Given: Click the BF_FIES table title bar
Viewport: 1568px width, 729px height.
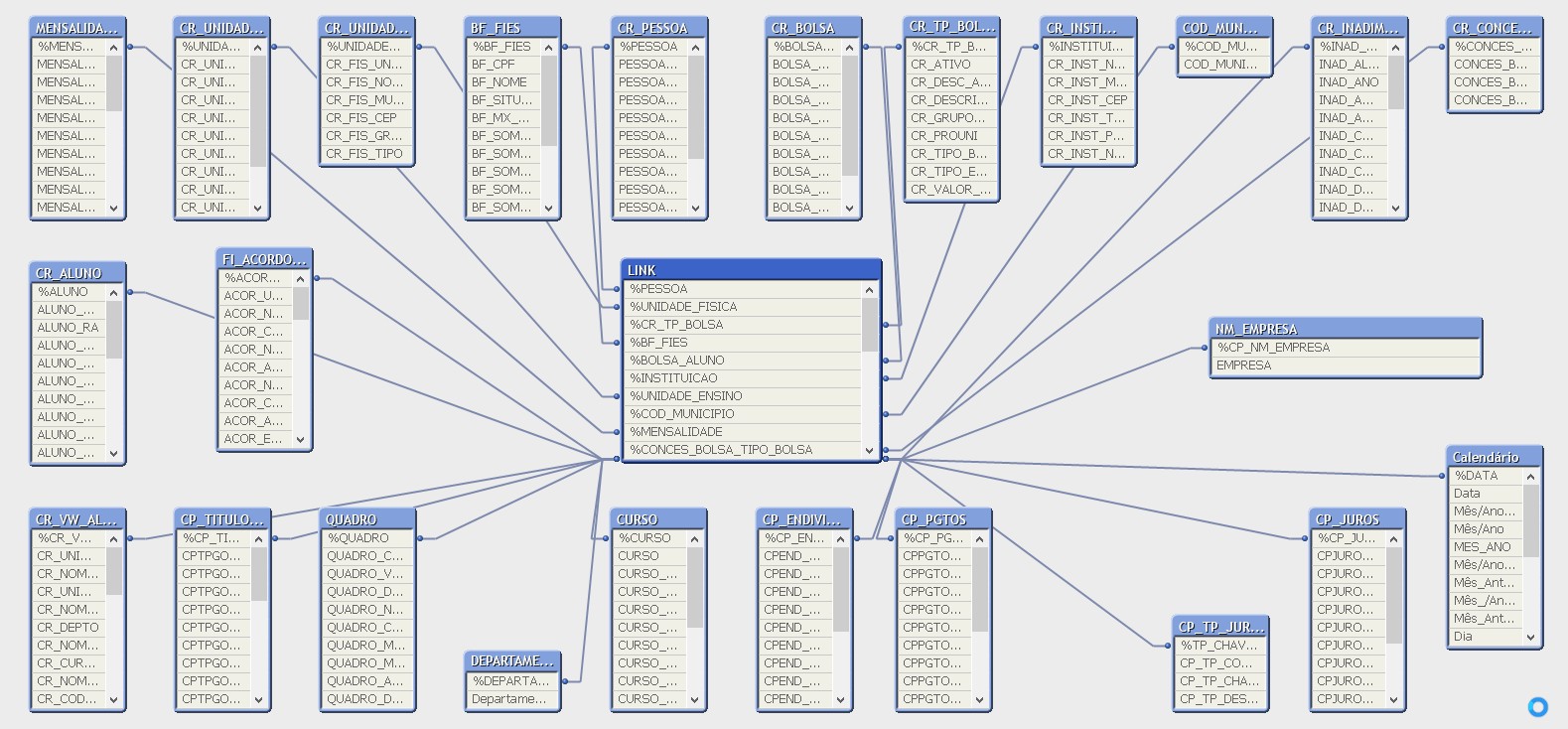Looking at the screenshot, I should pyautogui.click(x=512, y=28).
